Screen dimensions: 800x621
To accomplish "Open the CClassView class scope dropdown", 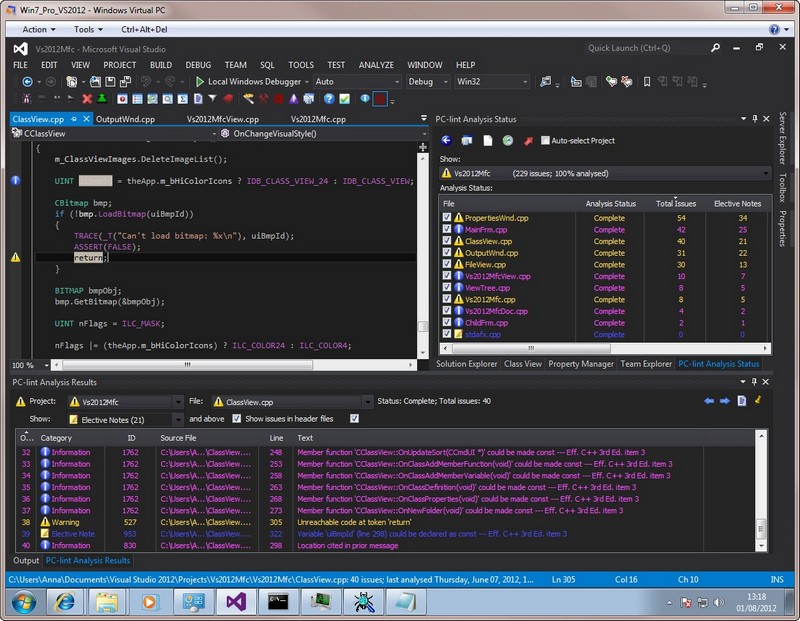I will pos(114,134).
